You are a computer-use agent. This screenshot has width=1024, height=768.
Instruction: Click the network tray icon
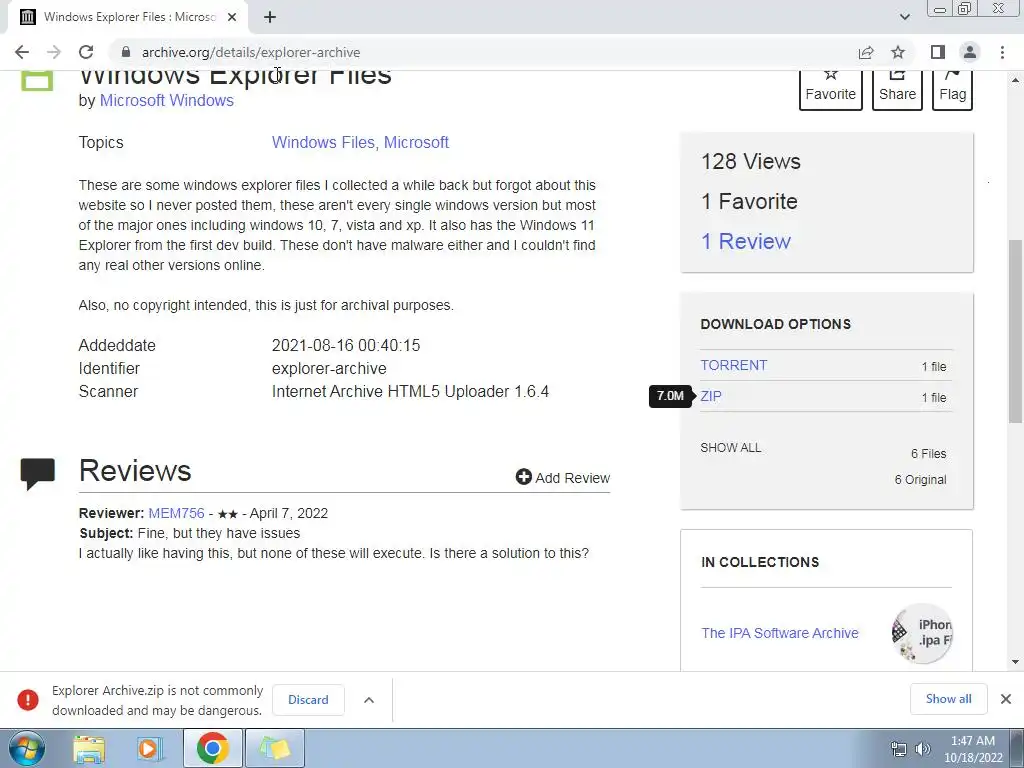coord(899,749)
